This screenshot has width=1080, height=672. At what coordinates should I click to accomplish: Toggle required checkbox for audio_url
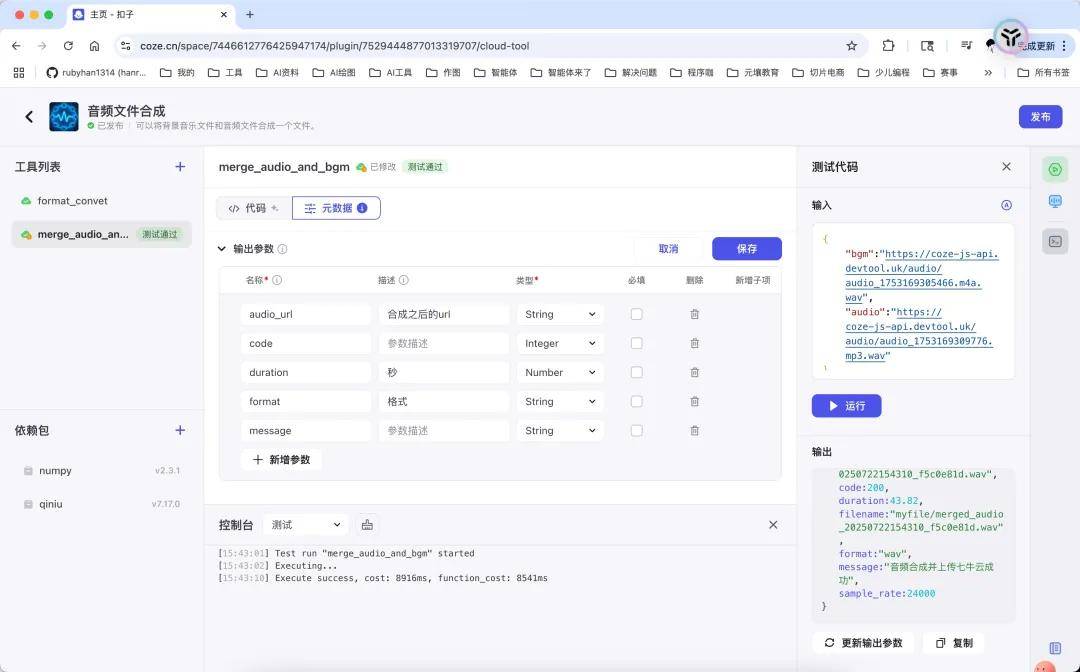point(636,314)
